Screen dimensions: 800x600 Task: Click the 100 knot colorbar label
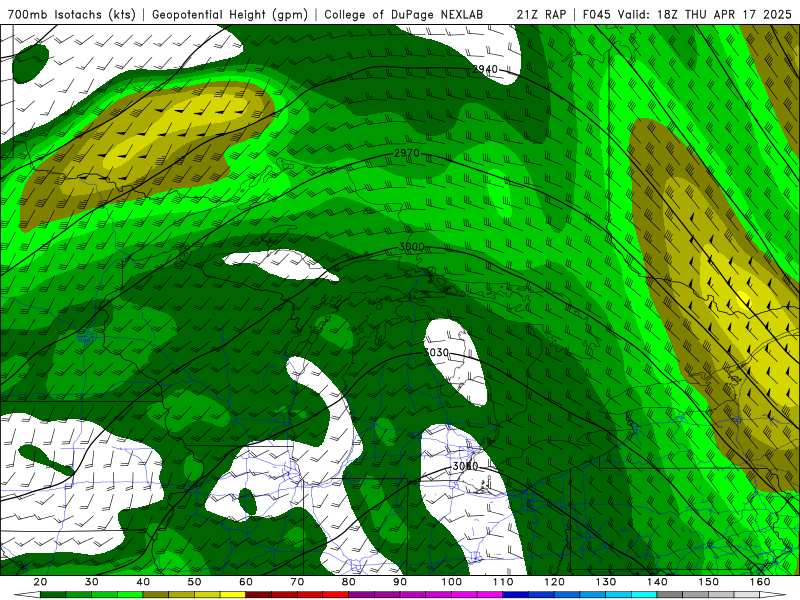pos(452,582)
